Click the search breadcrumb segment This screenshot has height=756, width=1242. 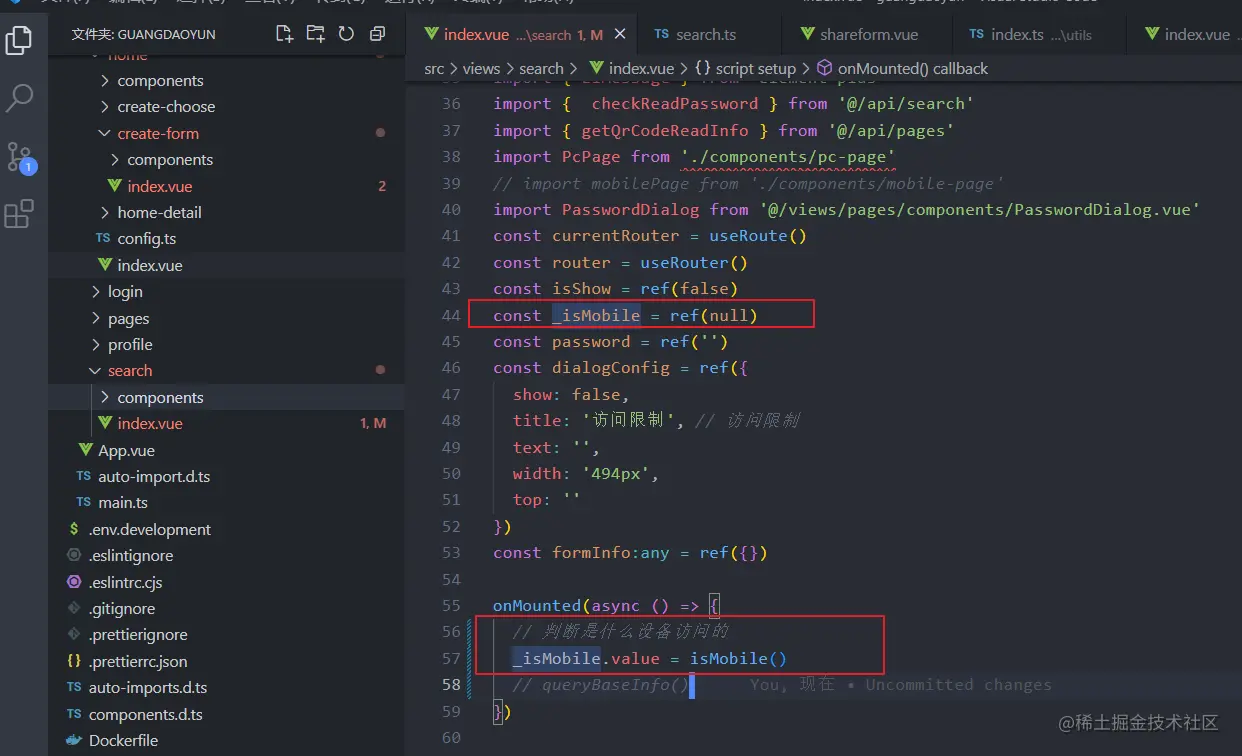pos(541,69)
